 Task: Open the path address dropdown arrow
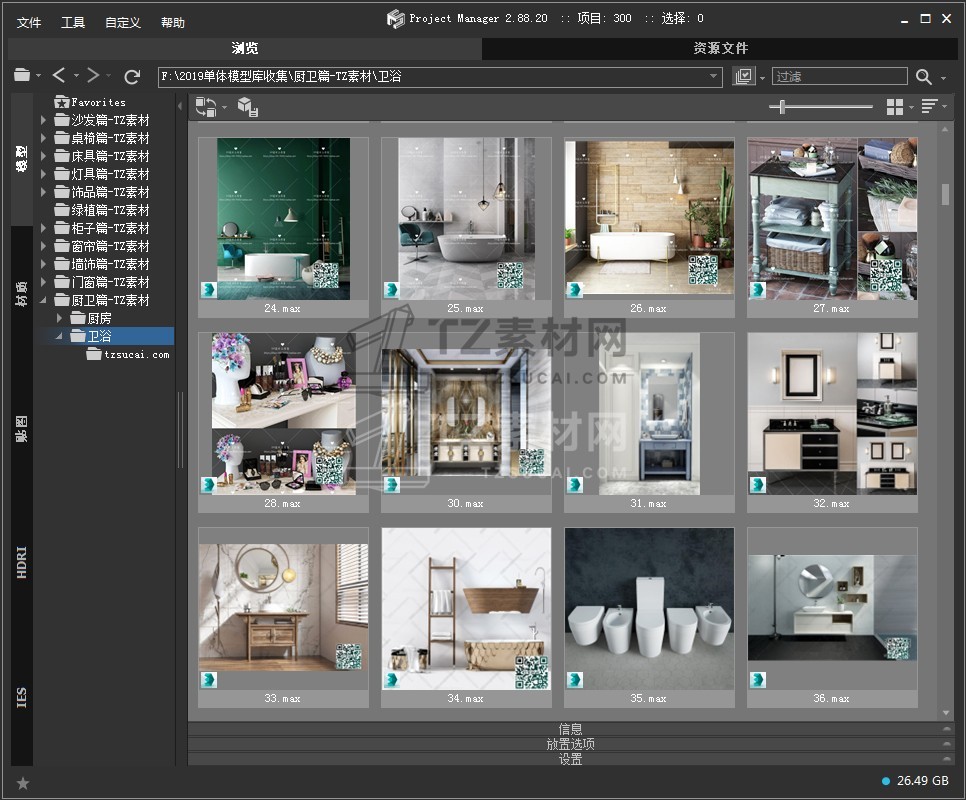click(714, 77)
